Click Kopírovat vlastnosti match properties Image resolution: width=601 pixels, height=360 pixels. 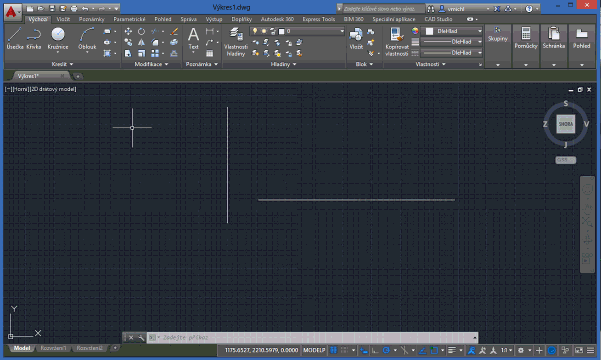[x=397, y=42]
